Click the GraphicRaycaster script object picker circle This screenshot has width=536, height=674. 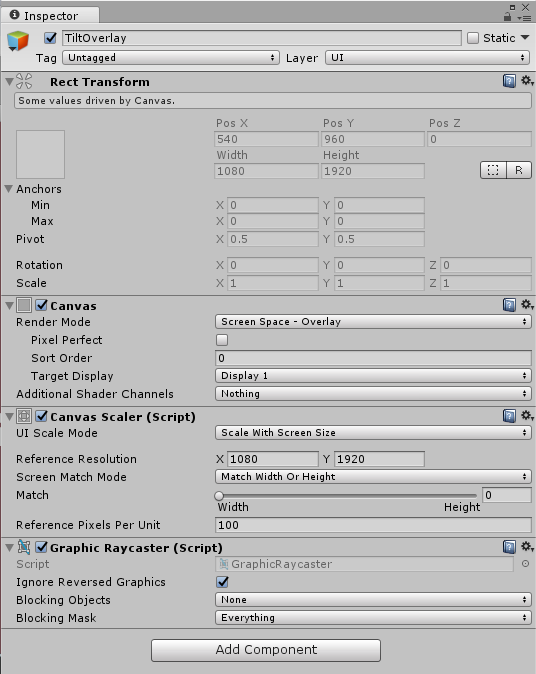(525, 564)
